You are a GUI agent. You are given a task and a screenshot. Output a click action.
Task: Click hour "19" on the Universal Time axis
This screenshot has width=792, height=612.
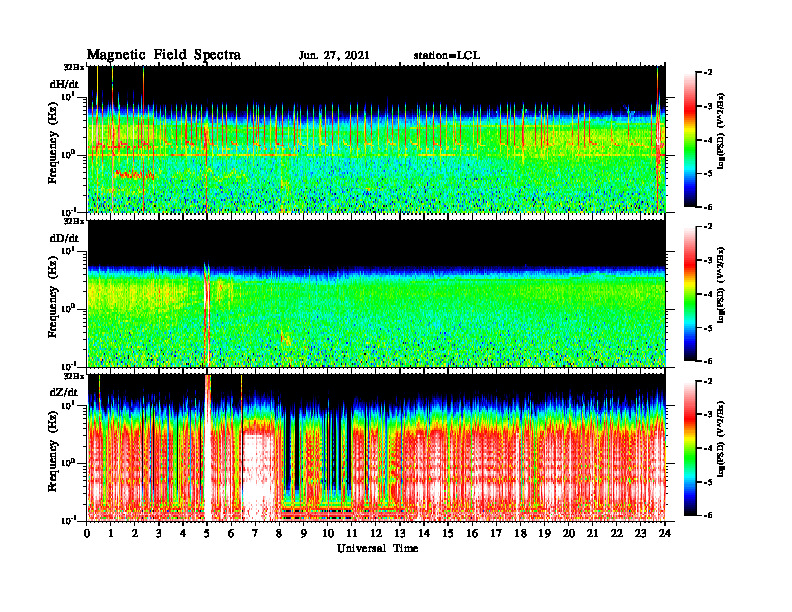544,534
